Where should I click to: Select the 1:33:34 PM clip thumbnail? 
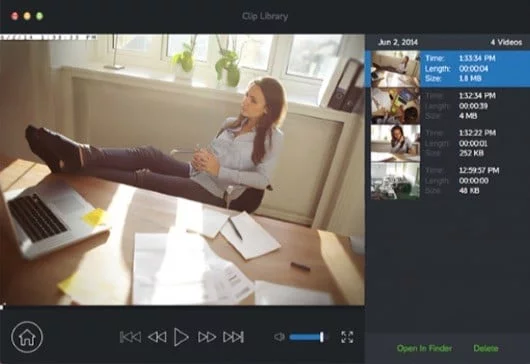pos(395,69)
